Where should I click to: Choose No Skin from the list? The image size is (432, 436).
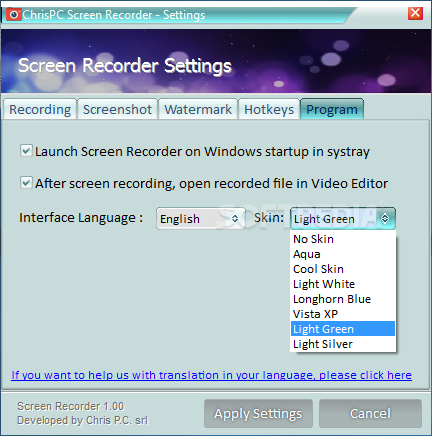tap(343, 239)
